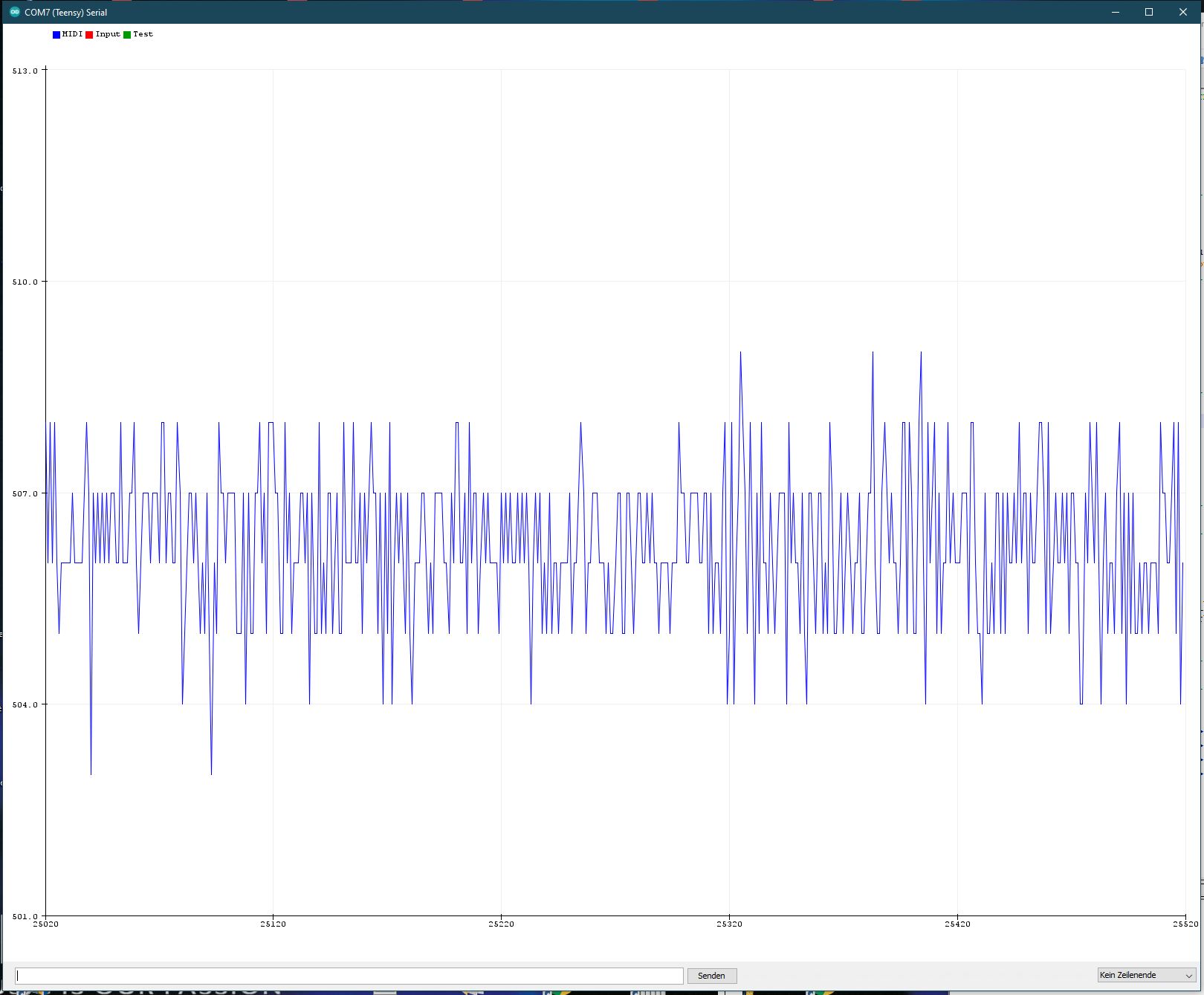
Task: Open the Kein Zeilenende dropdown
Action: tap(1146, 975)
